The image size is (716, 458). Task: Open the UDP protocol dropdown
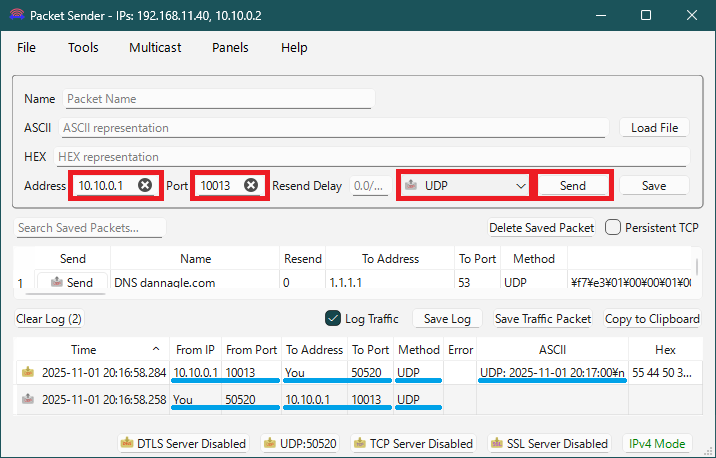click(x=464, y=186)
